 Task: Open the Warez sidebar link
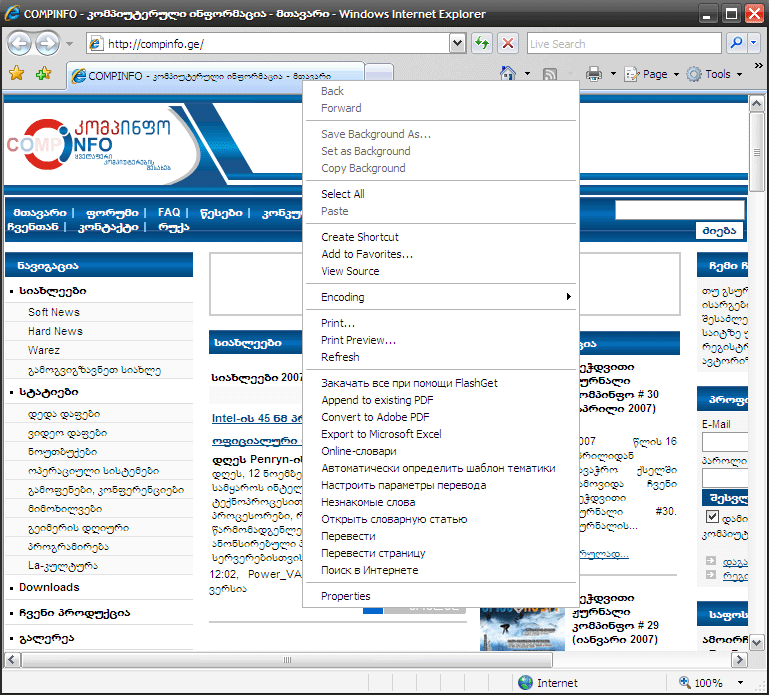44,350
